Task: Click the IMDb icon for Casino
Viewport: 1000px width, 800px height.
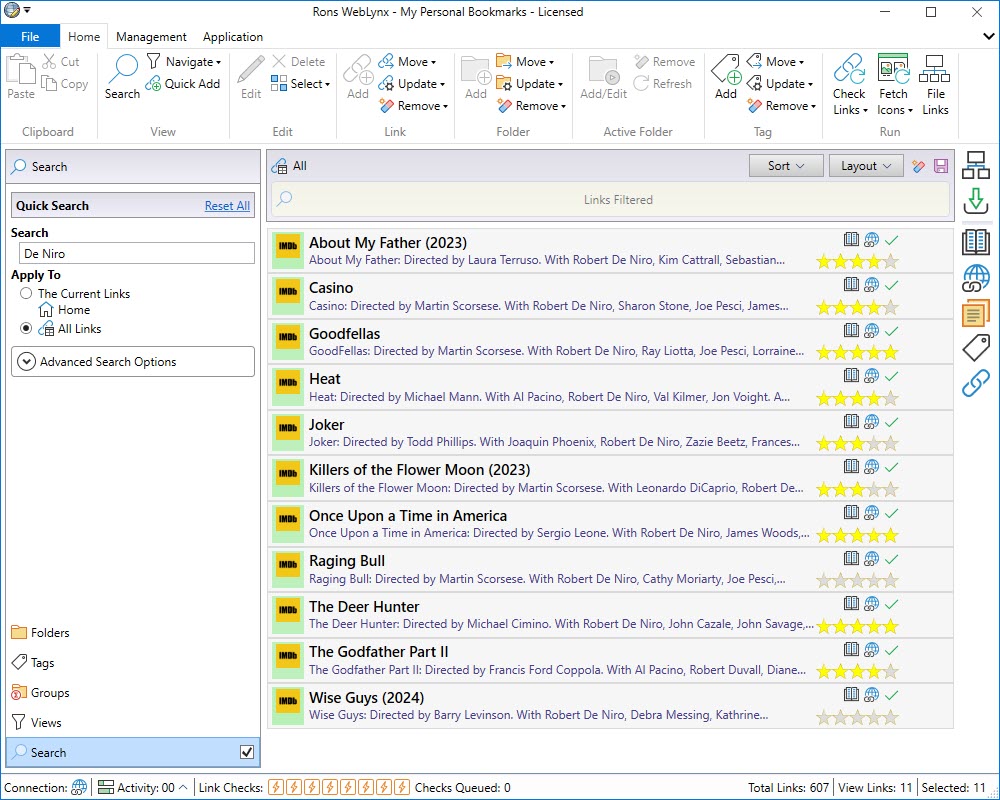Action: 288,290
